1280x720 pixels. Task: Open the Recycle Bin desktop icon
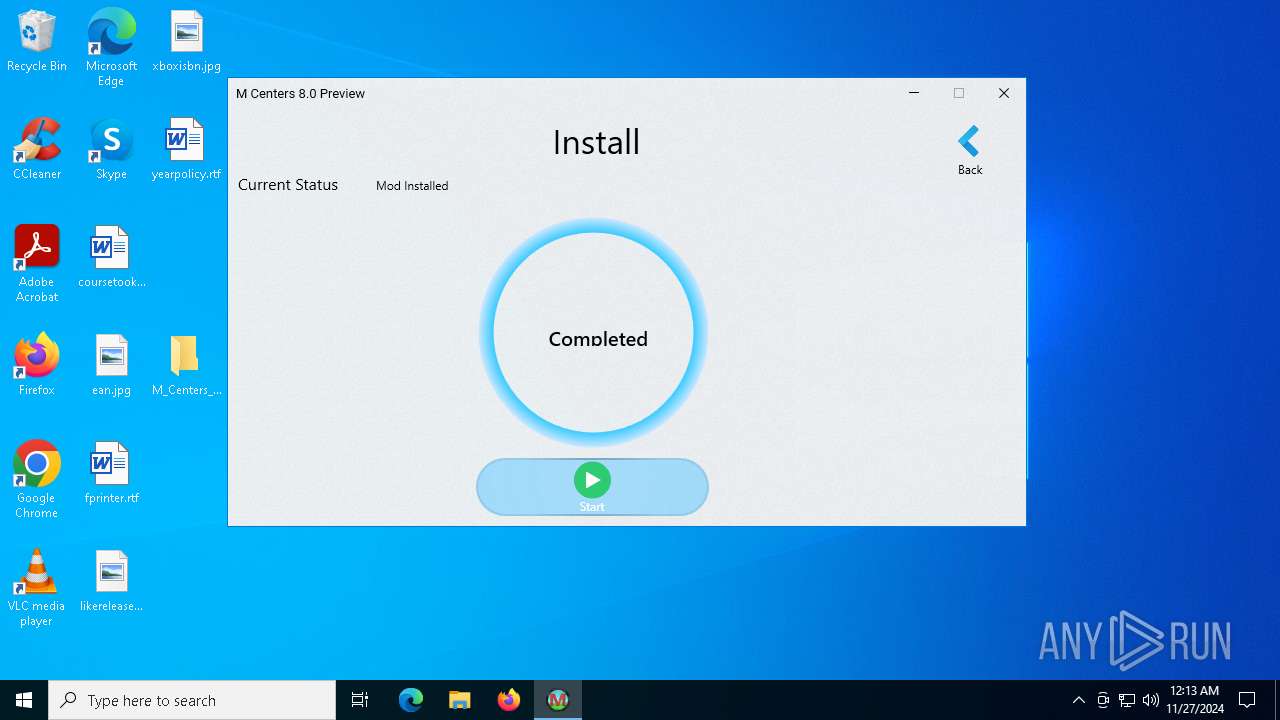click(x=37, y=41)
